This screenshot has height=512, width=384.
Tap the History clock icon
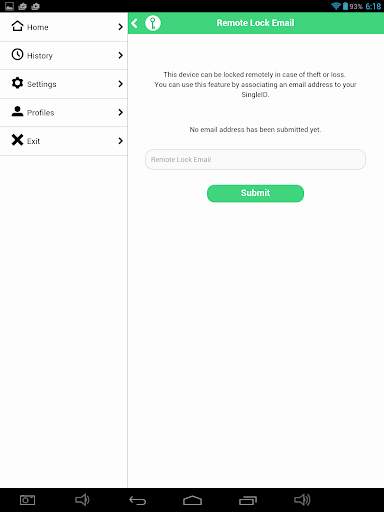pyautogui.click(x=17, y=54)
